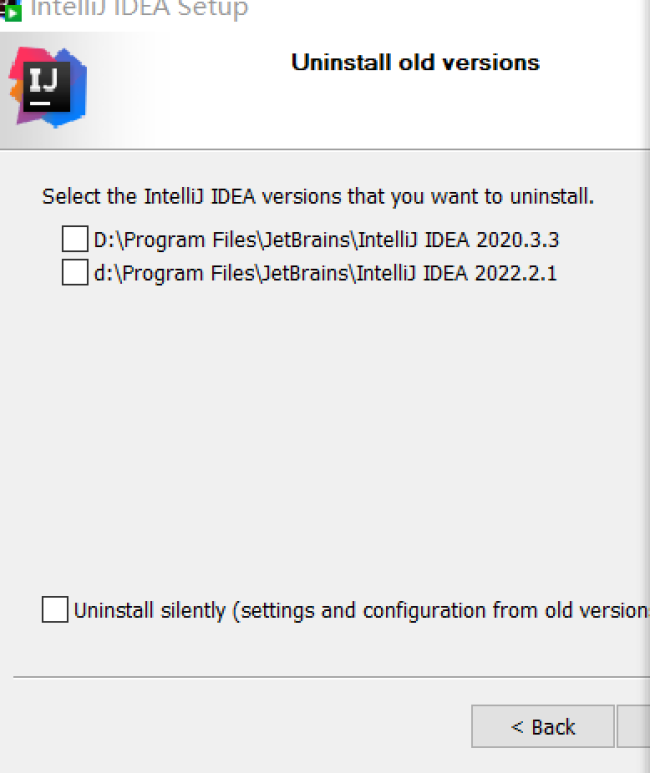
Task: Tick the IntelliJ IDEA 2022.2.1 checkbox
Action: coord(75,272)
